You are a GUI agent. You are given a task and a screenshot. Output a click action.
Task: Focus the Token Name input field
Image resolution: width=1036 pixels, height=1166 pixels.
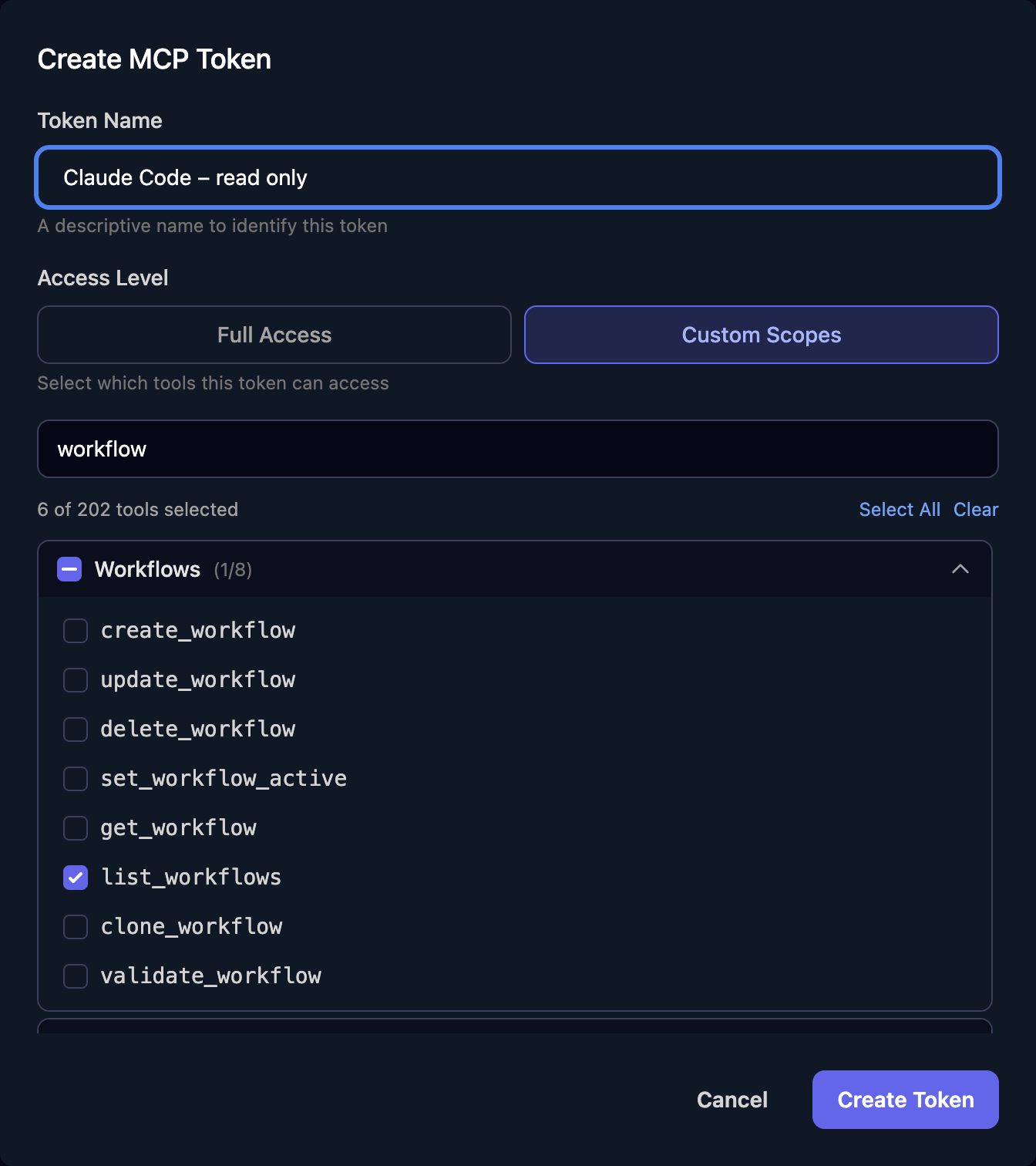pos(518,177)
